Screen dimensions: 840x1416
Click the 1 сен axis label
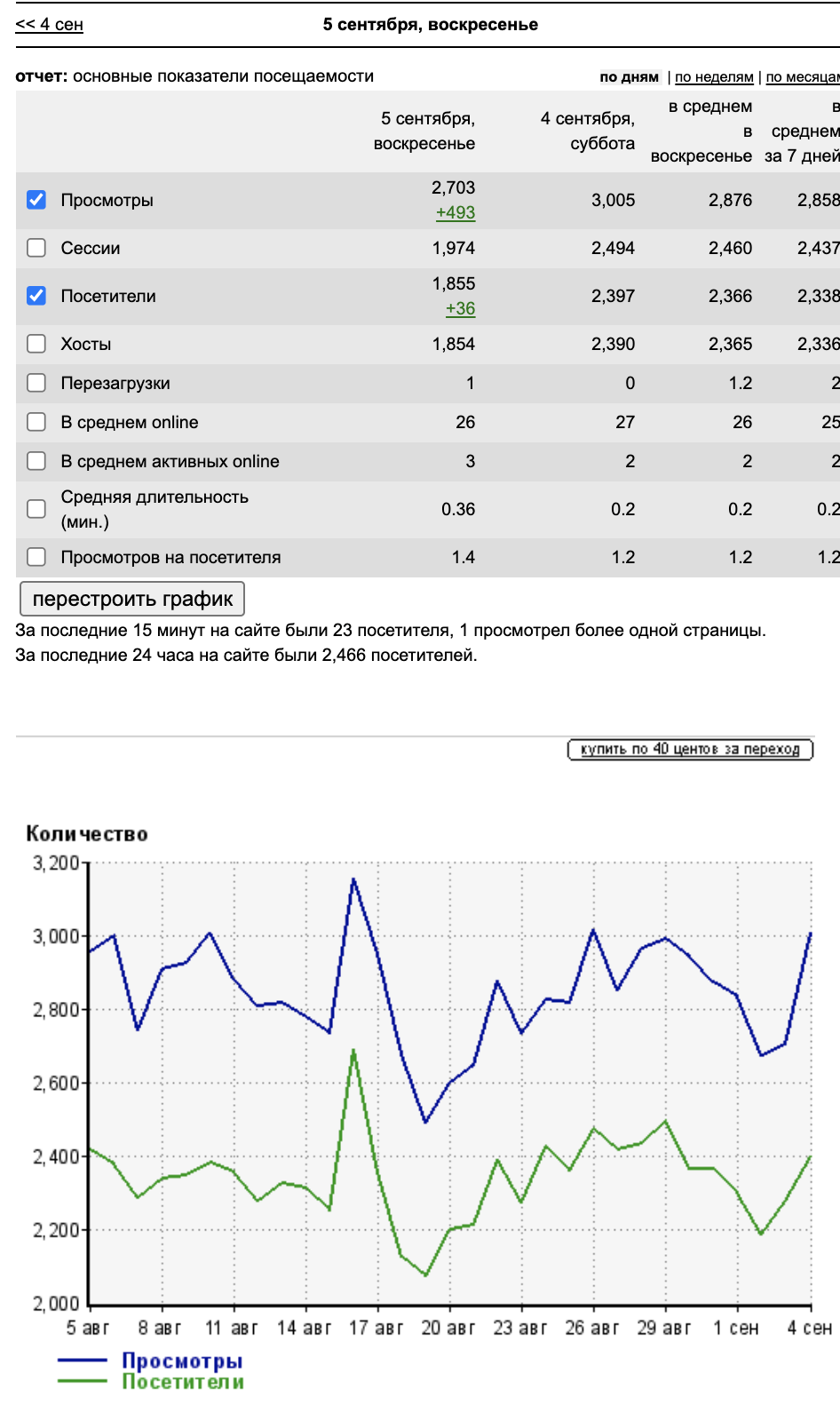tap(736, 1328)
